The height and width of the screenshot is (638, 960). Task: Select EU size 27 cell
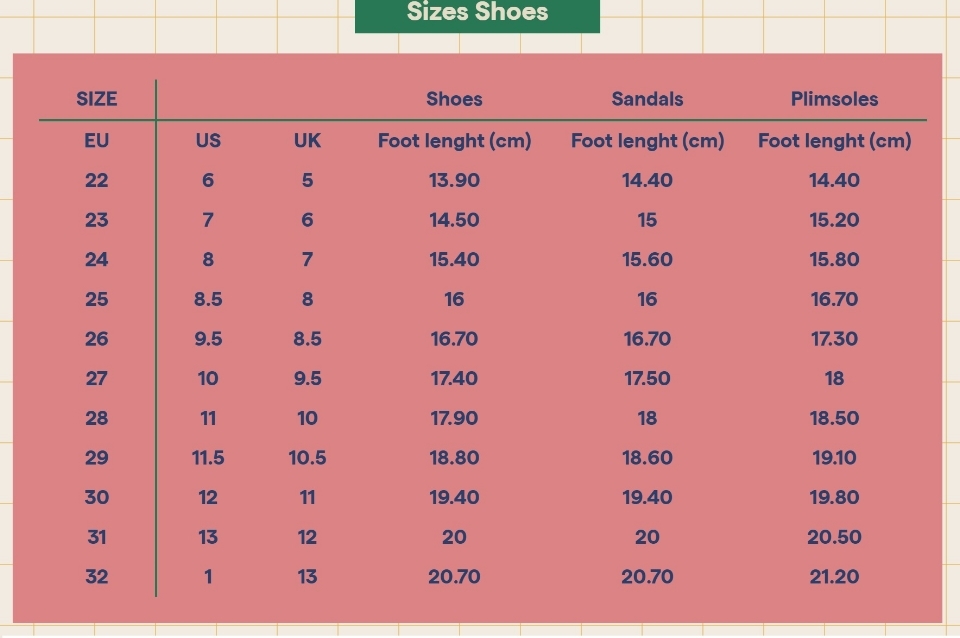(97, 379)
